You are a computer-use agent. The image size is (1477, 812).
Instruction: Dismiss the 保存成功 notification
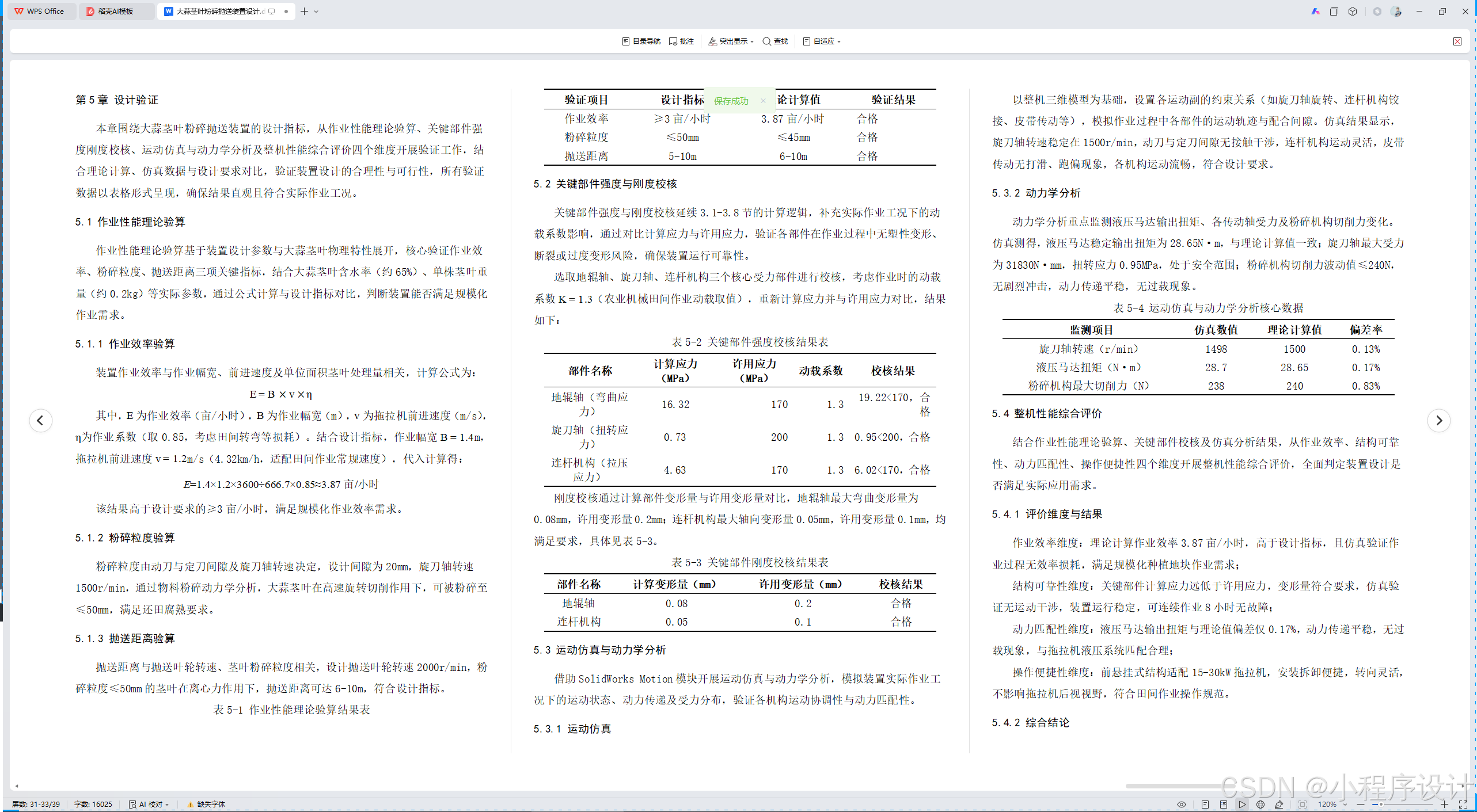pyautogui.click(x=763, y=101)
